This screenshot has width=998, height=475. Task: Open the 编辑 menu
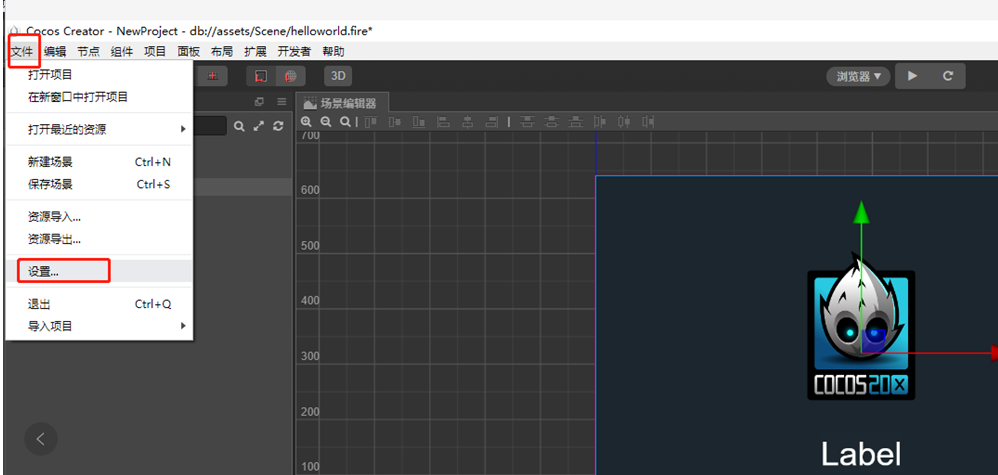pos(55,52)
